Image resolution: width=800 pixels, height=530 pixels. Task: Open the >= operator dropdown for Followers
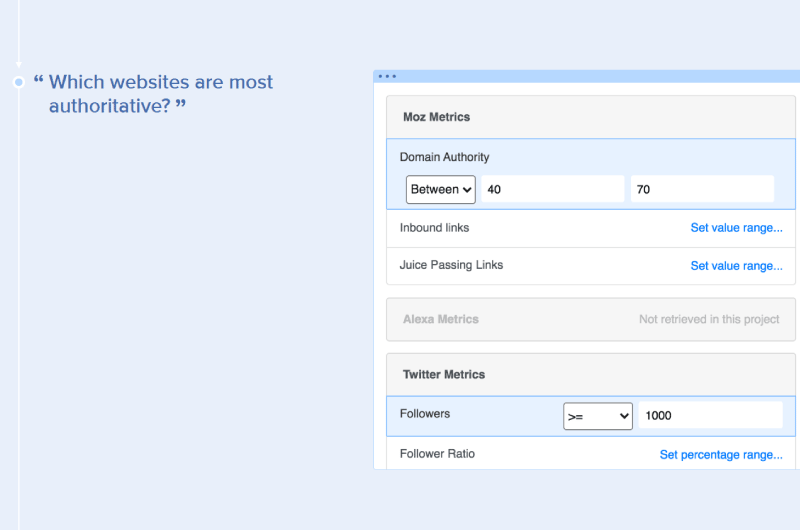pos(598,416)
